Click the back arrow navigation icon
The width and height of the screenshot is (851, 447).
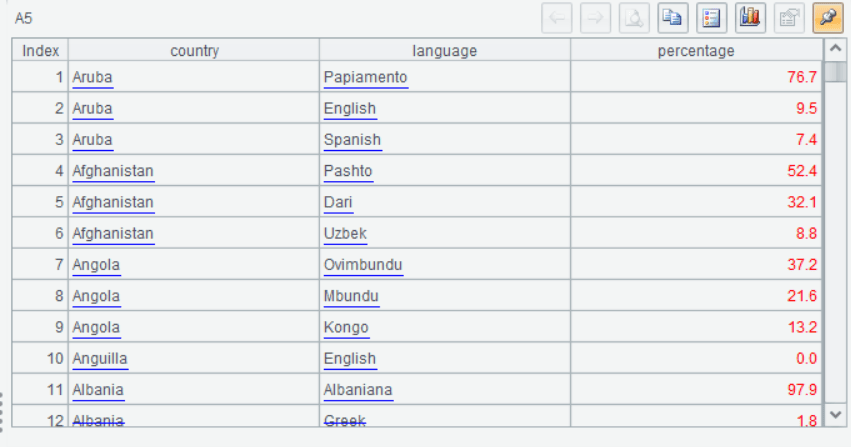[556, 18]
